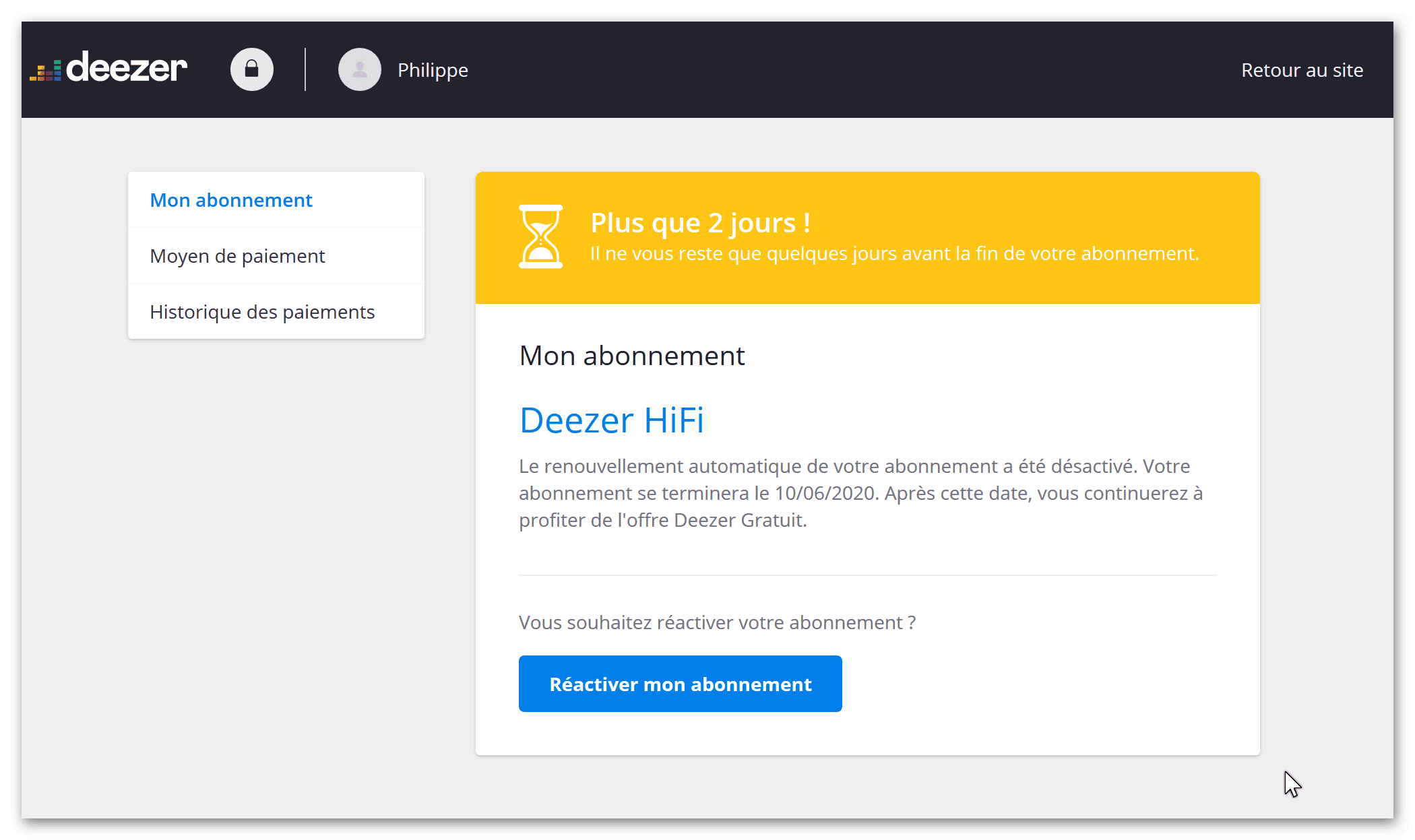This screenshot has height=840, width=1415.
Task: Click the hourglass icon in yellow banner
Action: (x=540, y=236)
